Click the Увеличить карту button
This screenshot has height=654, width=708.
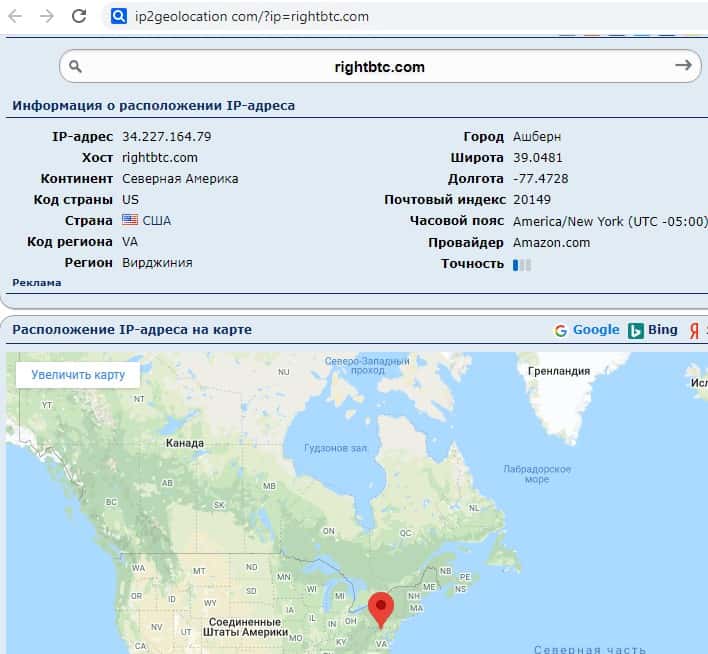click(x=78, y=375)
